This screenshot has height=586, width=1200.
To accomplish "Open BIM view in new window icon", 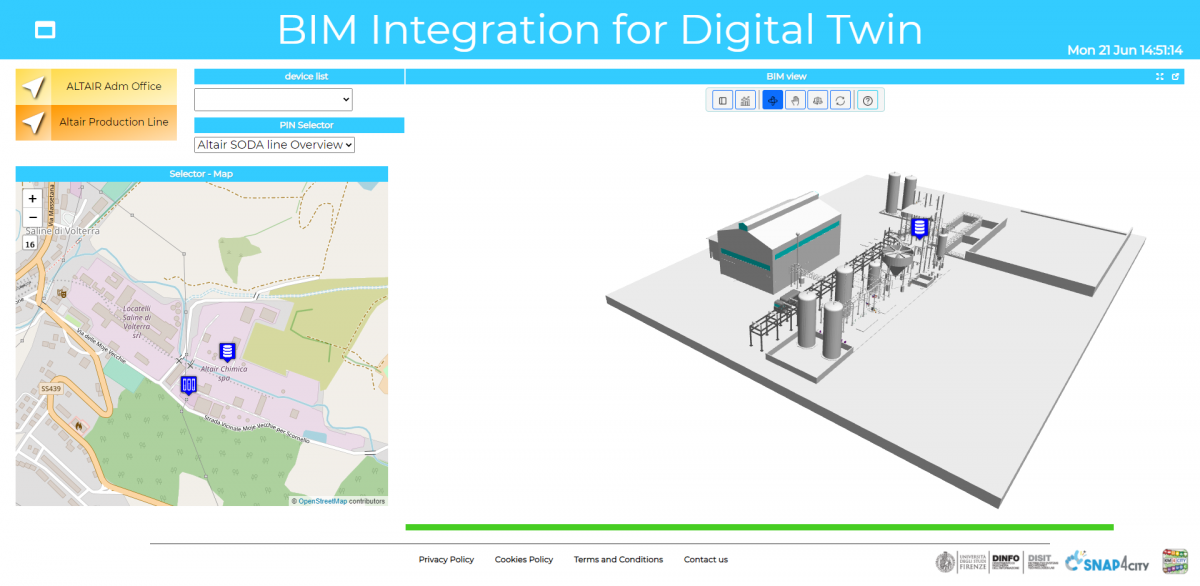I will point(1176,76).
